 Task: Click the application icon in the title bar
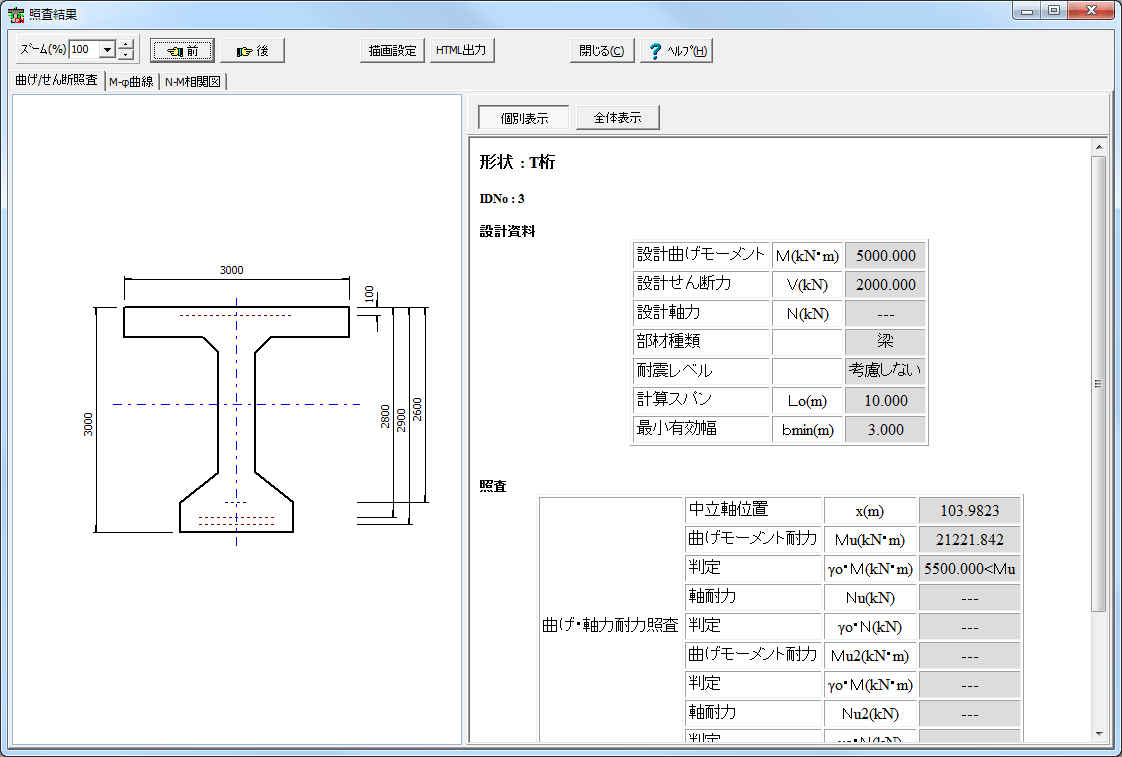(x=16, y=14)
